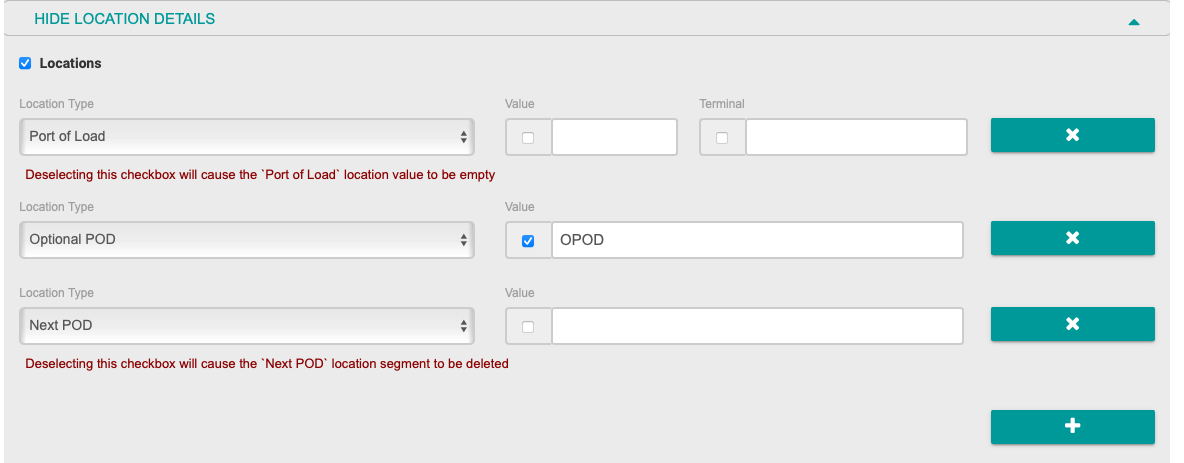Image resolution: width=1184 pixels, height=463 pixels.
Task: Delete the Optional POD location row
Action: [1072, 238]
